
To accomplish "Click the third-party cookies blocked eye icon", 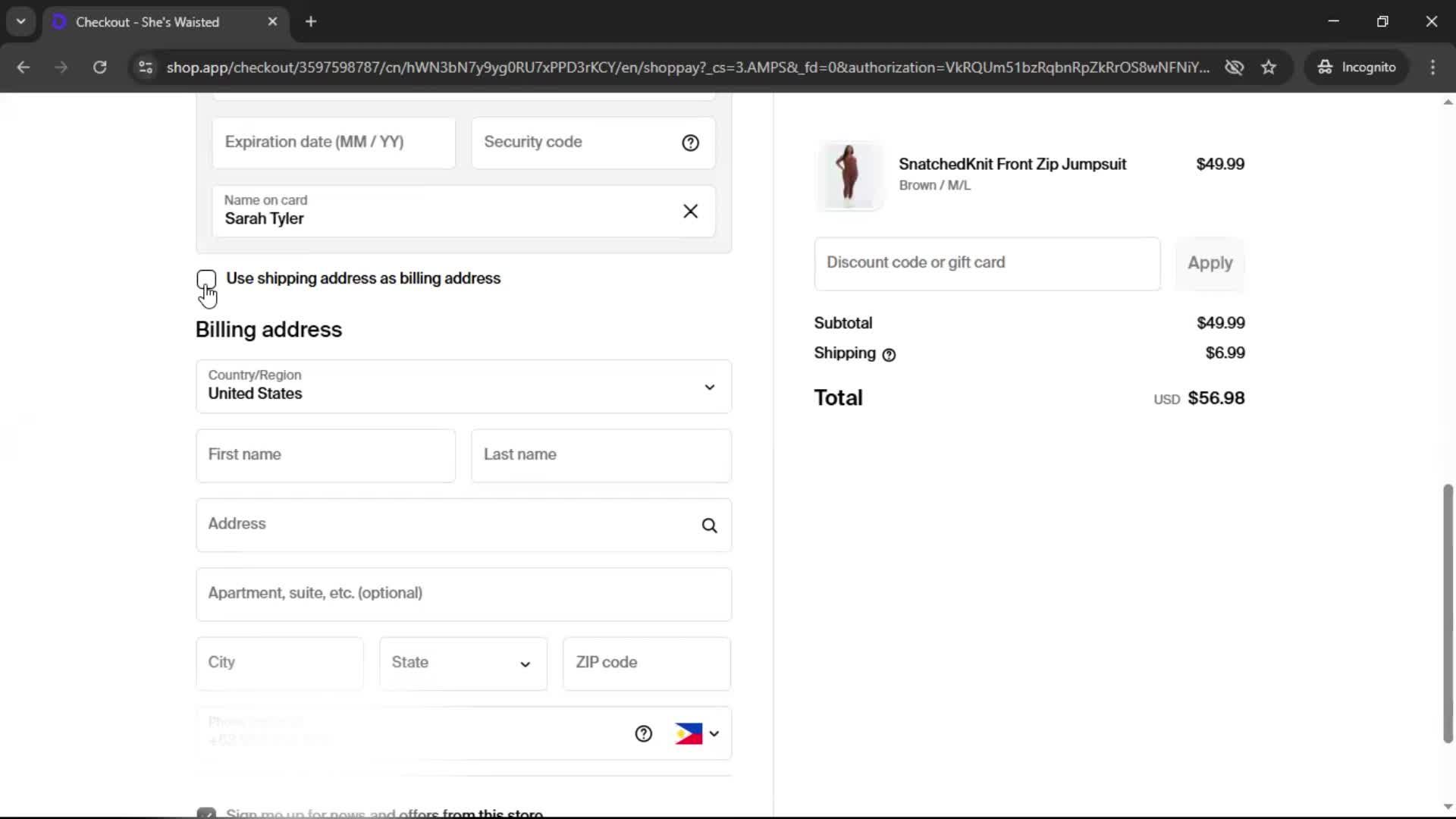I will pos(1234,67).
